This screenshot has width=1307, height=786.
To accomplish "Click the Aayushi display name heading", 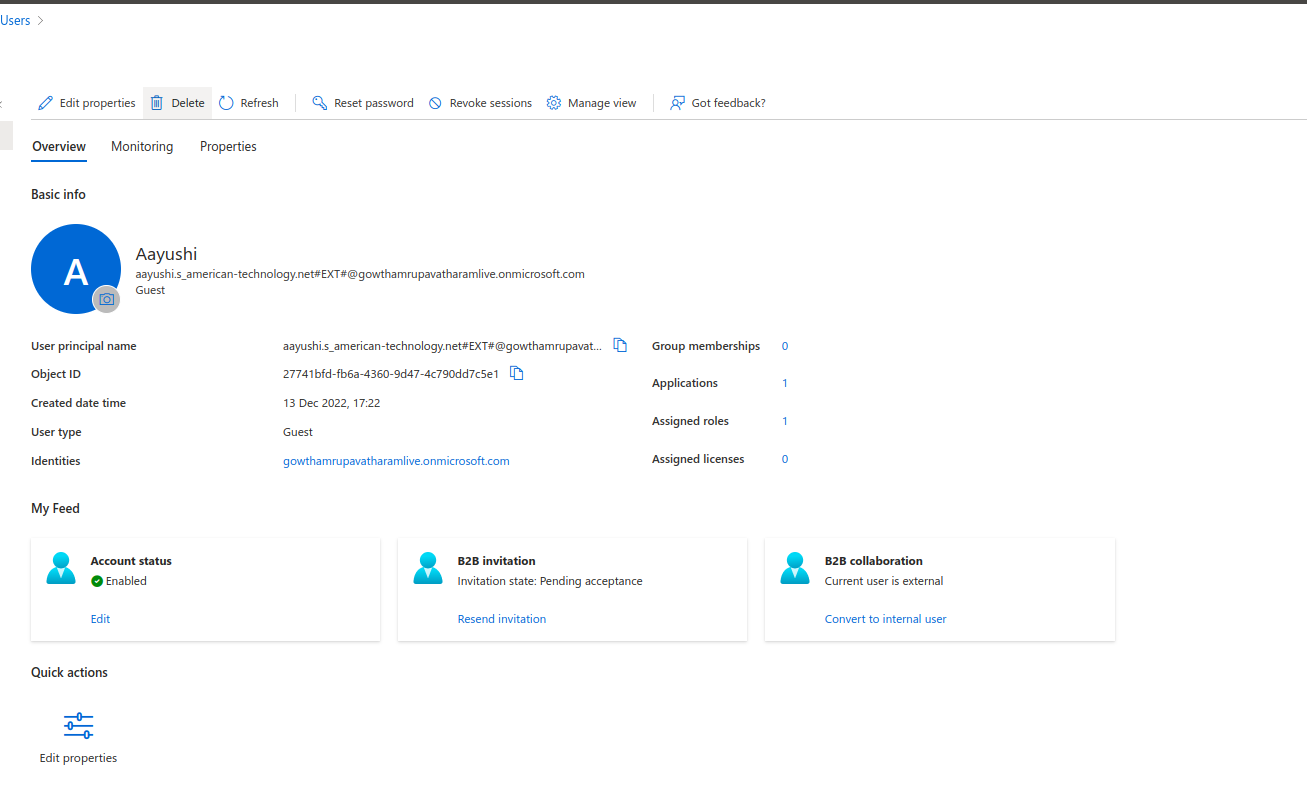I will [166, 254].
